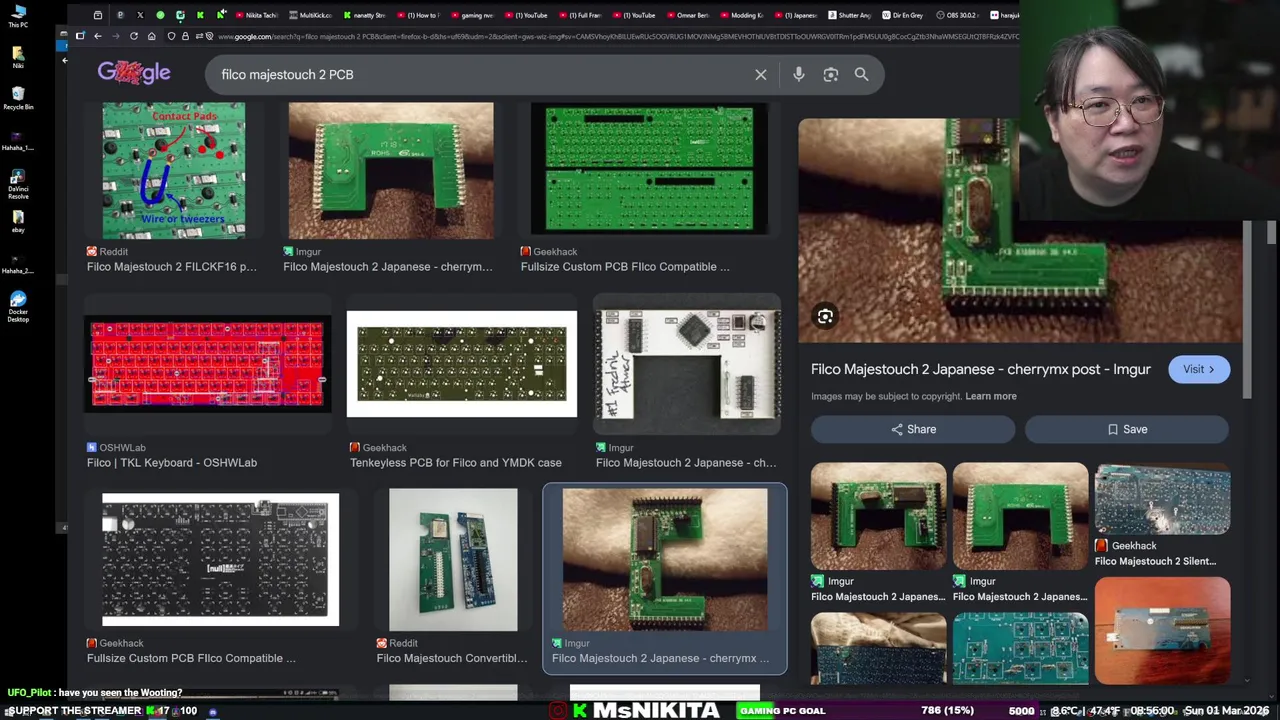This screenshot has width=1280, height=720.
Task: Click large preview image of PCB
Action: [x=1020, y=230]
